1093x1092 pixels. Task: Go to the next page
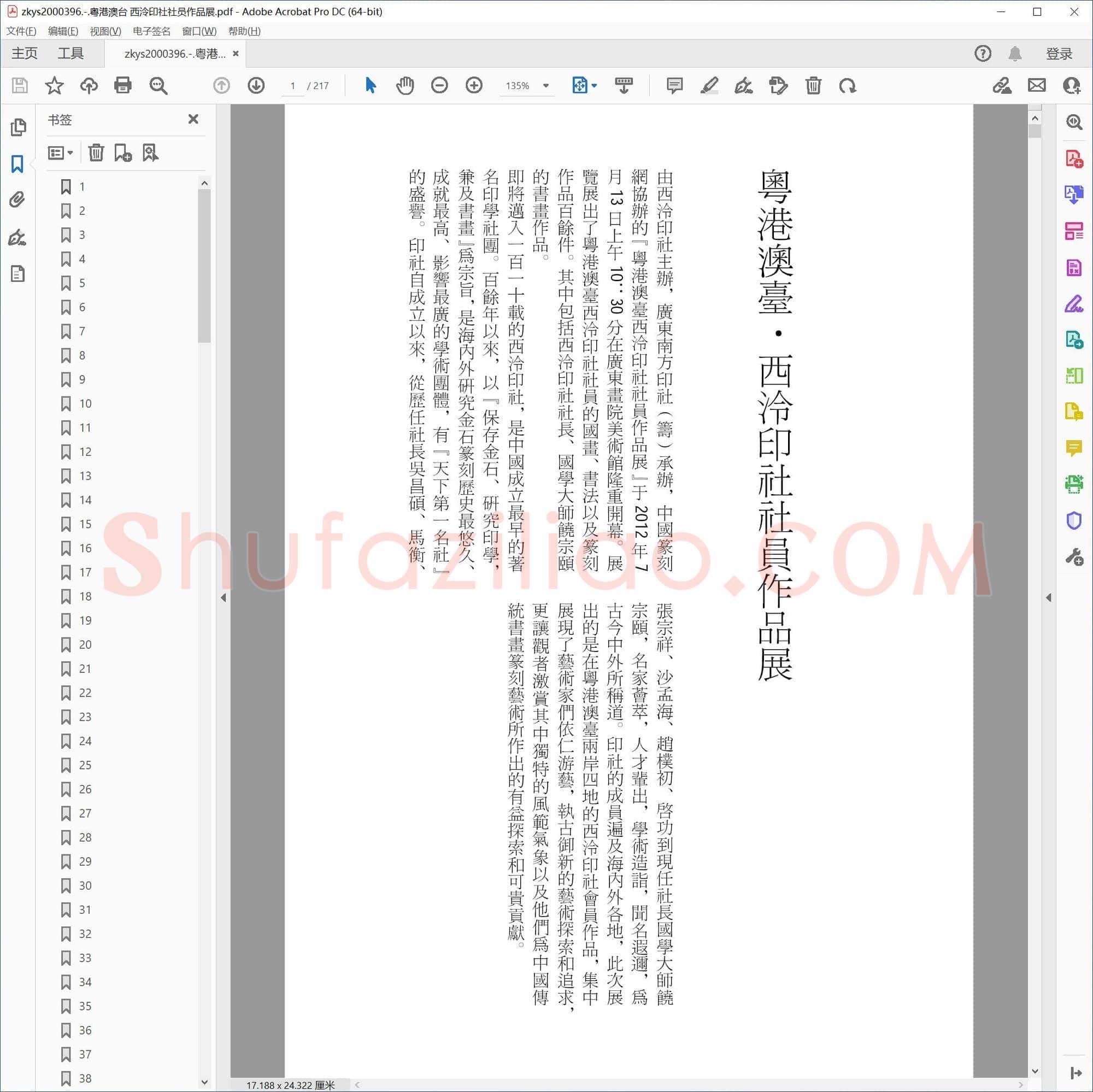tap(256, 85)
